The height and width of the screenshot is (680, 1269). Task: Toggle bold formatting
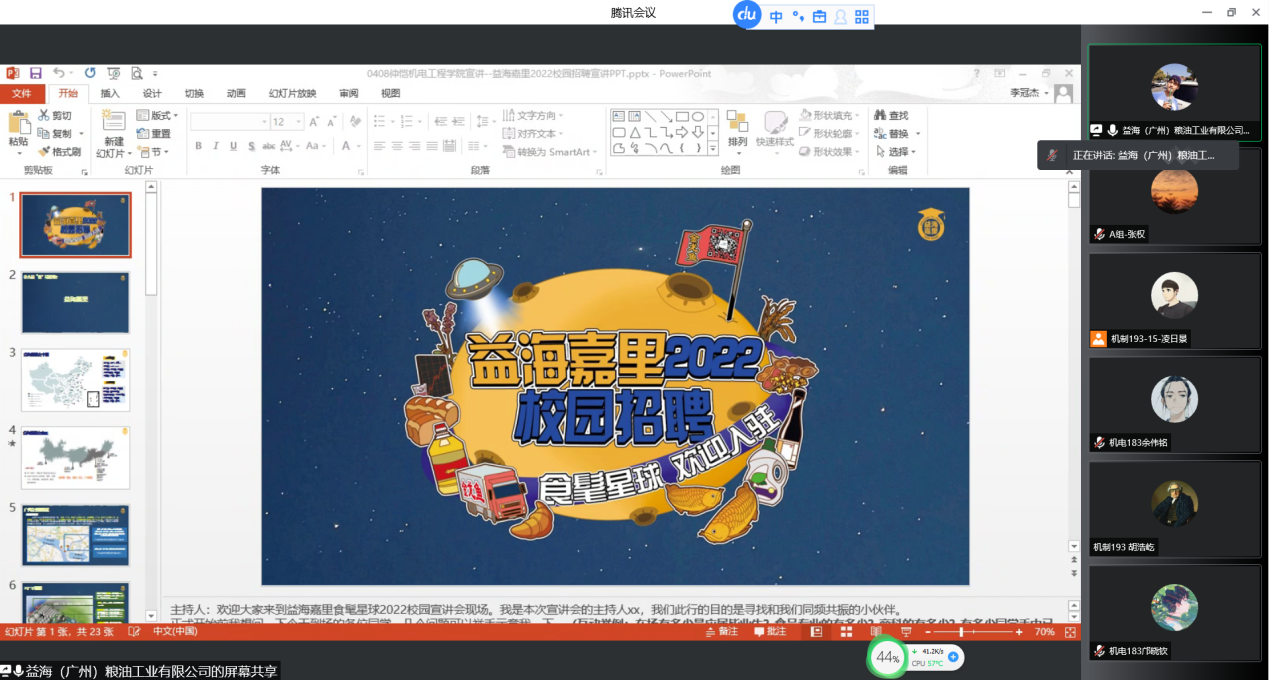[199, 146]
